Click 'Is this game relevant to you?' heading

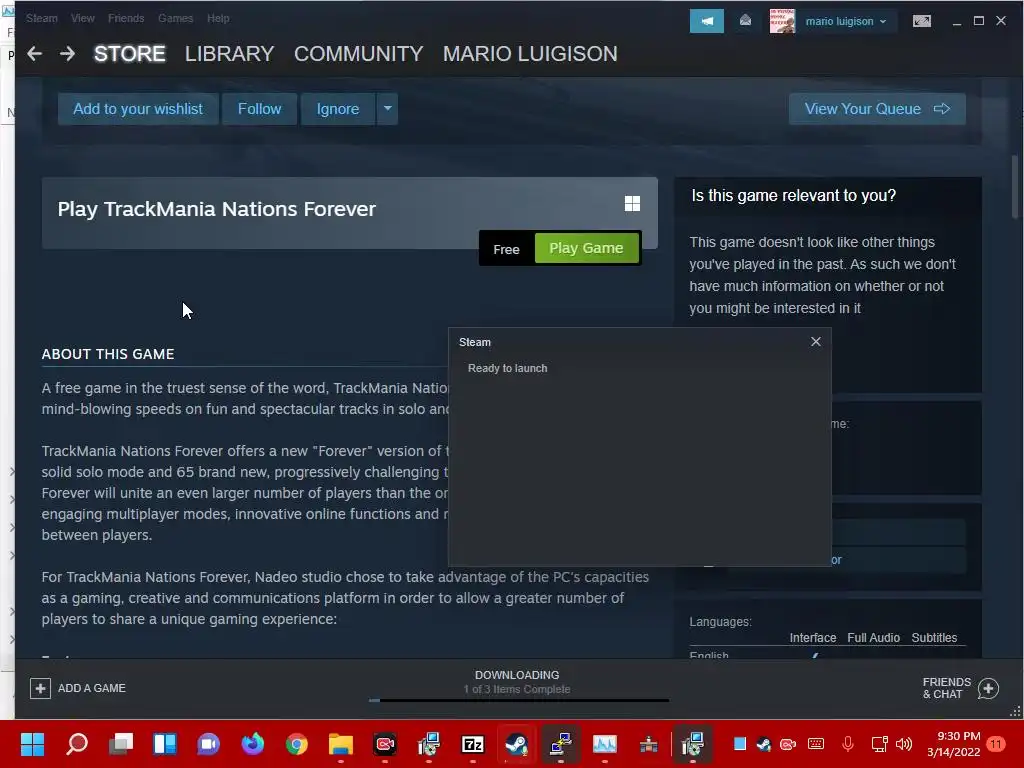[x=793, y=195]
